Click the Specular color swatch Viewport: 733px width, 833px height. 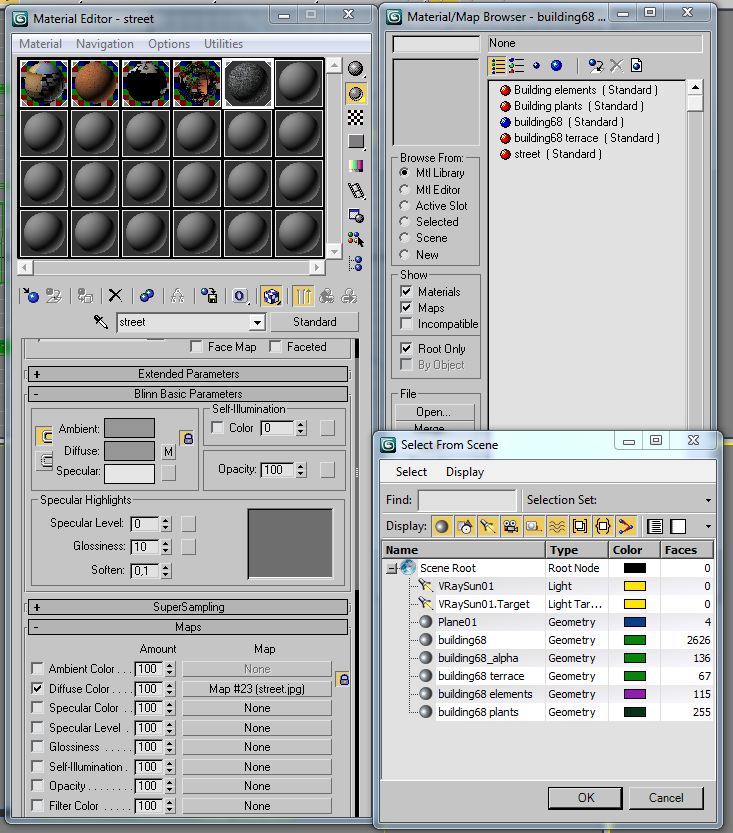130,474
